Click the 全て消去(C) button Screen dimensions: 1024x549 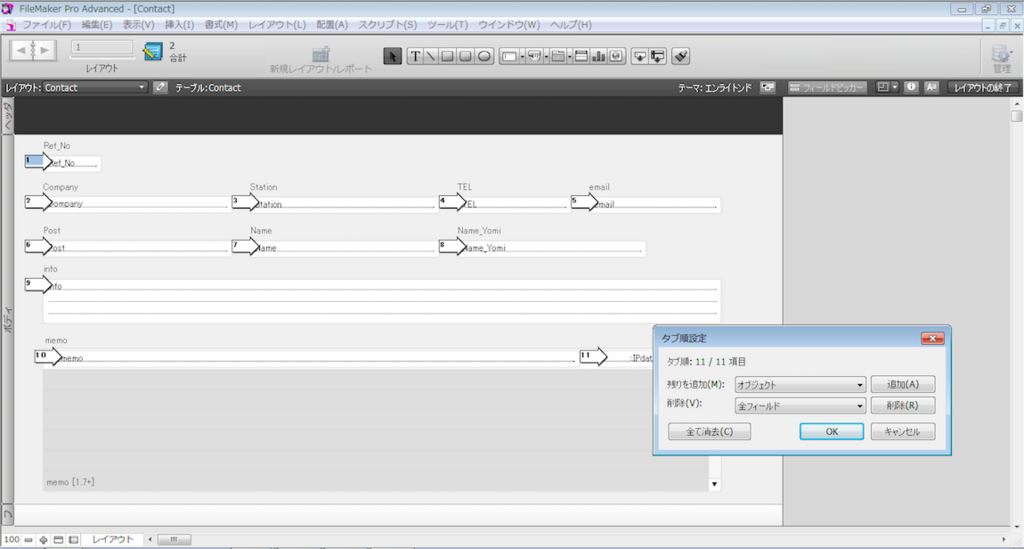tap(709, 431)
